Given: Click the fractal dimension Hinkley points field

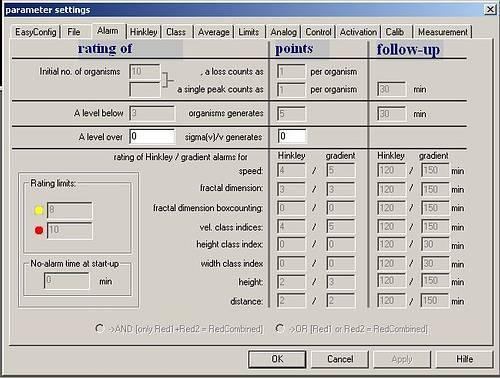Looking at the screenshot, I should click(x=291, y=189).
